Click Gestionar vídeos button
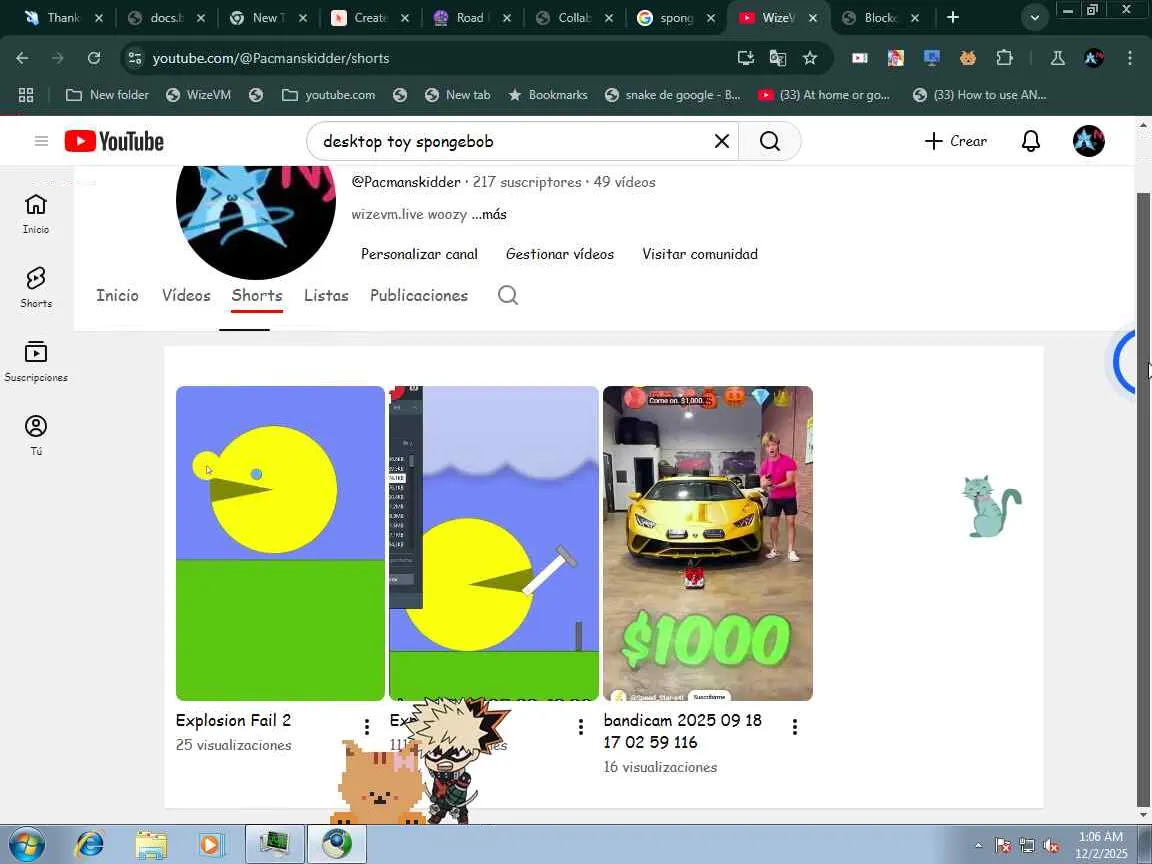The height and width of the screenshot is (864, 1152). pyautogui.click(x=560, y=254)
